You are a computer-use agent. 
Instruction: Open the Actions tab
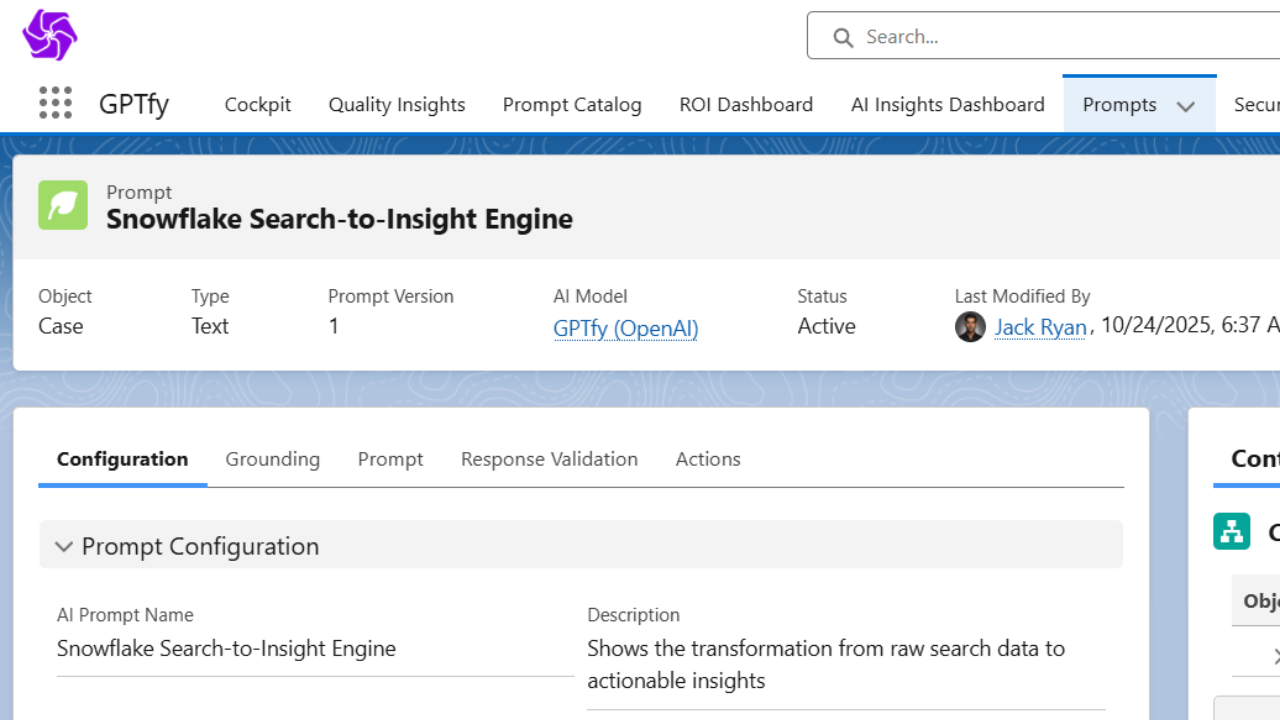click(x=708, y=459)
